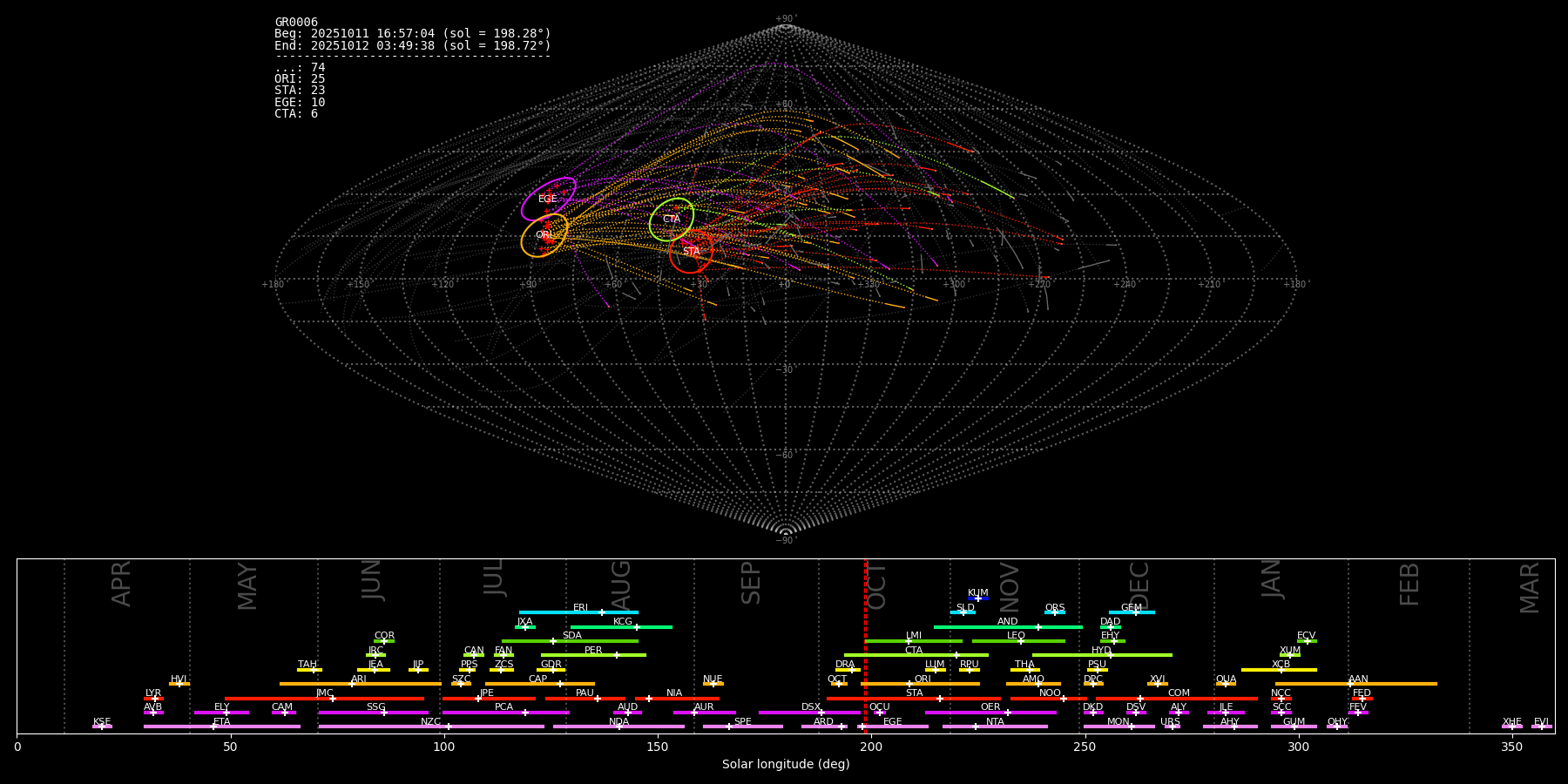Screen dimensions: 1568x784
Task: Select the ERI cyan shower bar
Action: coord(578,612)
